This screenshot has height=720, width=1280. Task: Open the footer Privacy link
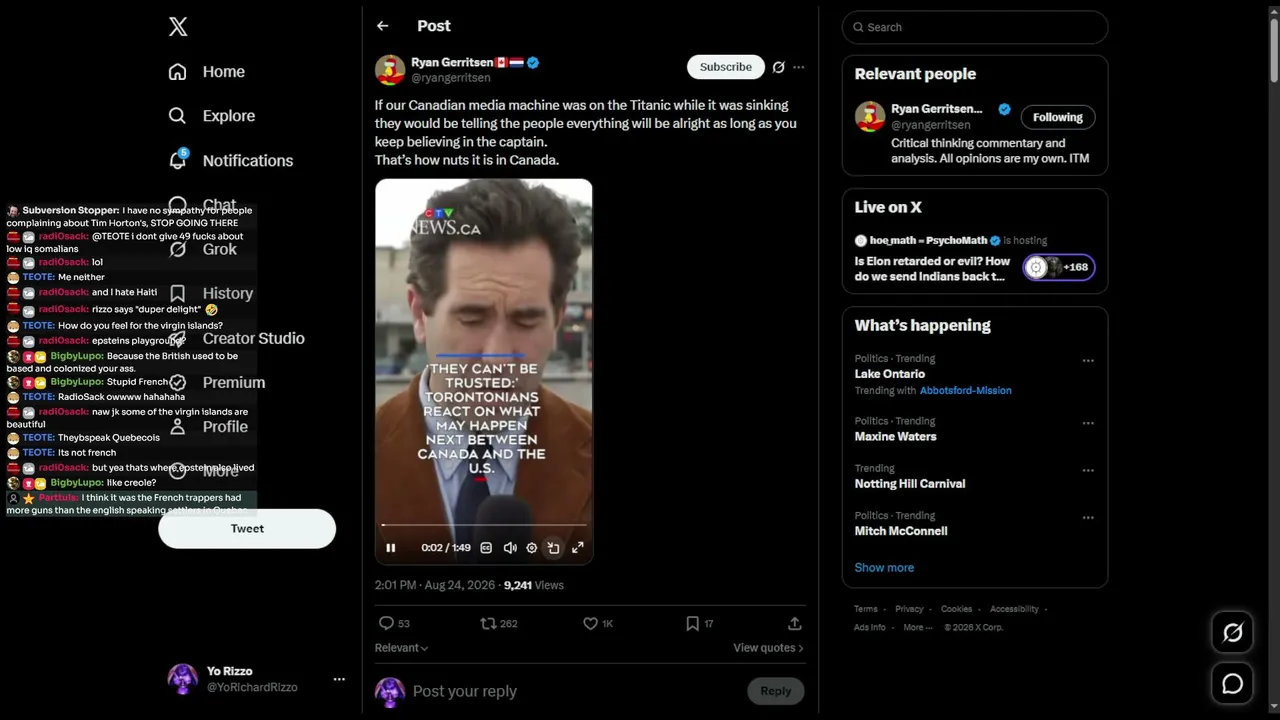click(x=909, y=609)
